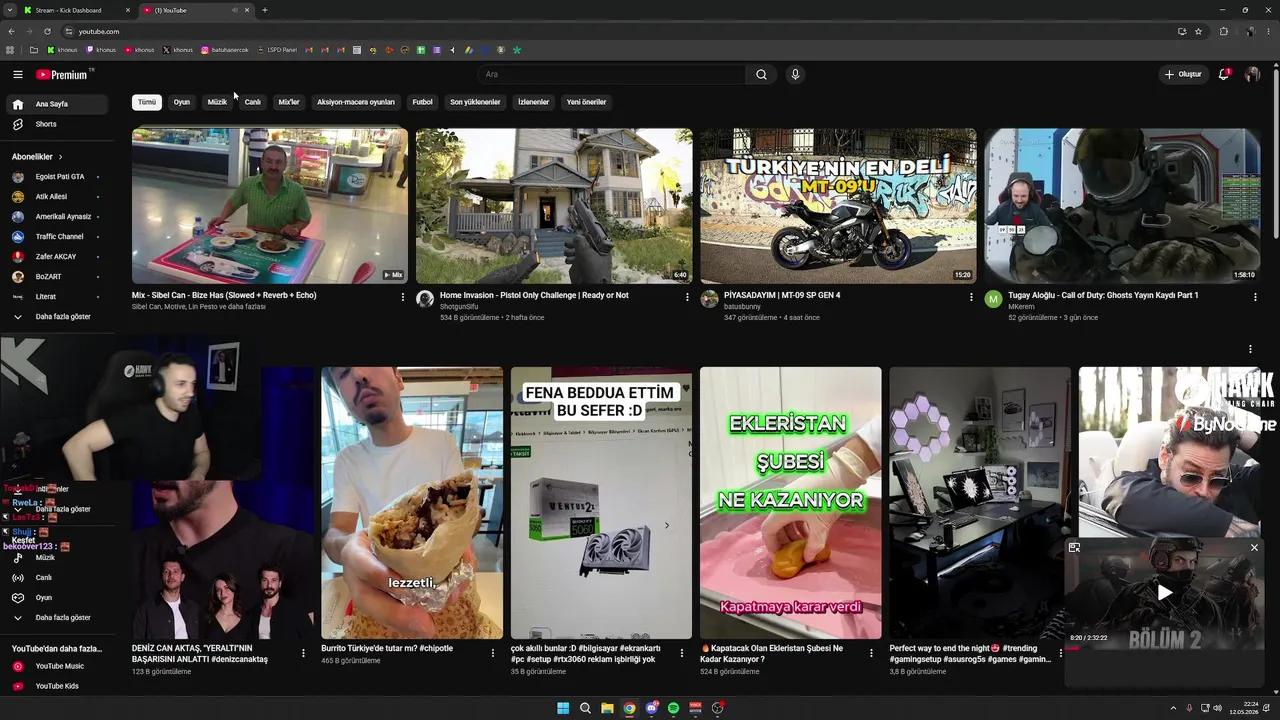Select Son yüklenenler chip
Viewport: 1280px width, 720px height.
[475, 102]
